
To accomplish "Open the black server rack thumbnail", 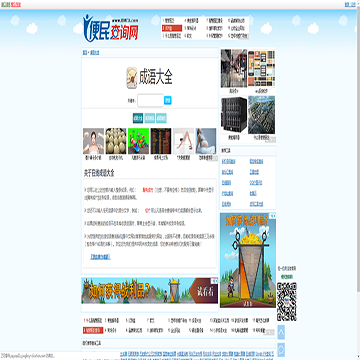I will click(234, 115).
